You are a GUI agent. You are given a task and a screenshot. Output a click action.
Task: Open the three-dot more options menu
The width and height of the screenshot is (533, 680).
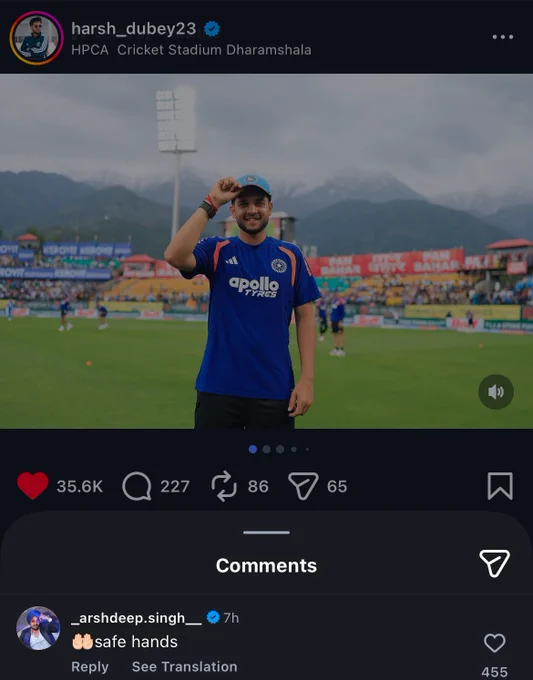[503, 37]
